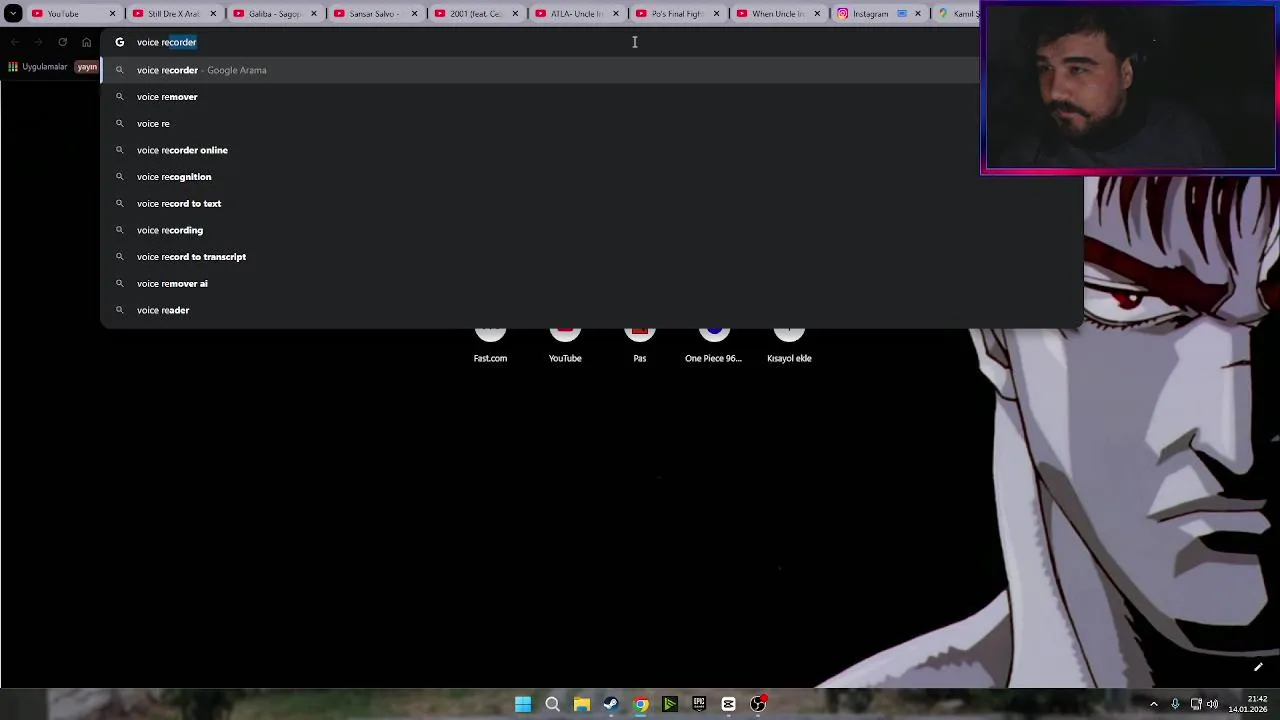Image resolution: width=1280 pixels, height=720 pixels.
Task: Open OBS Studio from the taskbar
Action: [758, 704]
